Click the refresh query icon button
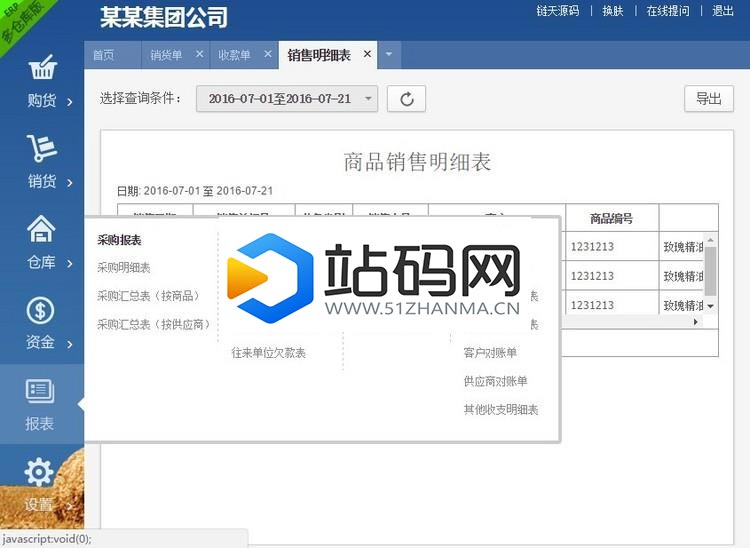Image resolution: width=750 pixels, height=548 pixels. pos(406,99)
